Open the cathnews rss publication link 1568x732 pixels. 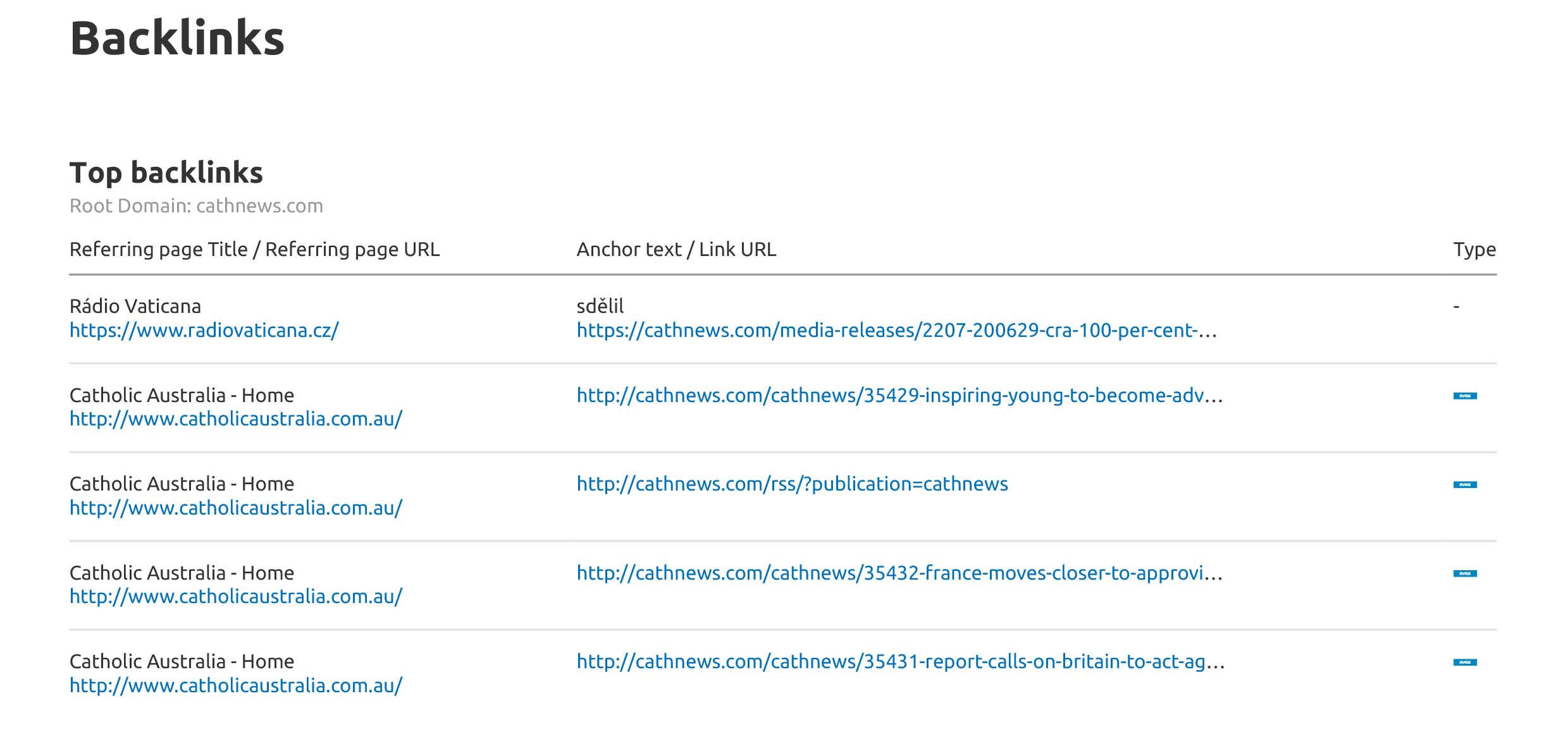tap(792, 484)
